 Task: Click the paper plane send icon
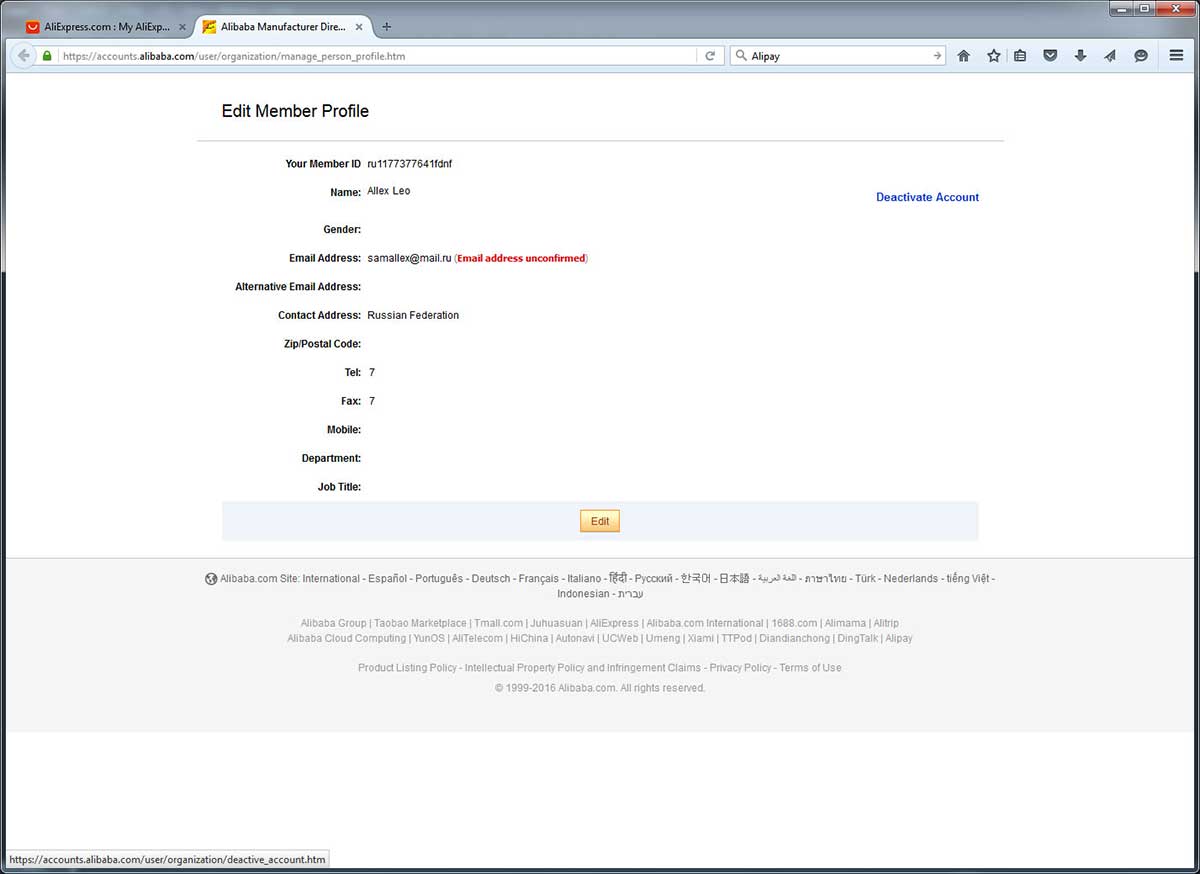coord(1110,56)
